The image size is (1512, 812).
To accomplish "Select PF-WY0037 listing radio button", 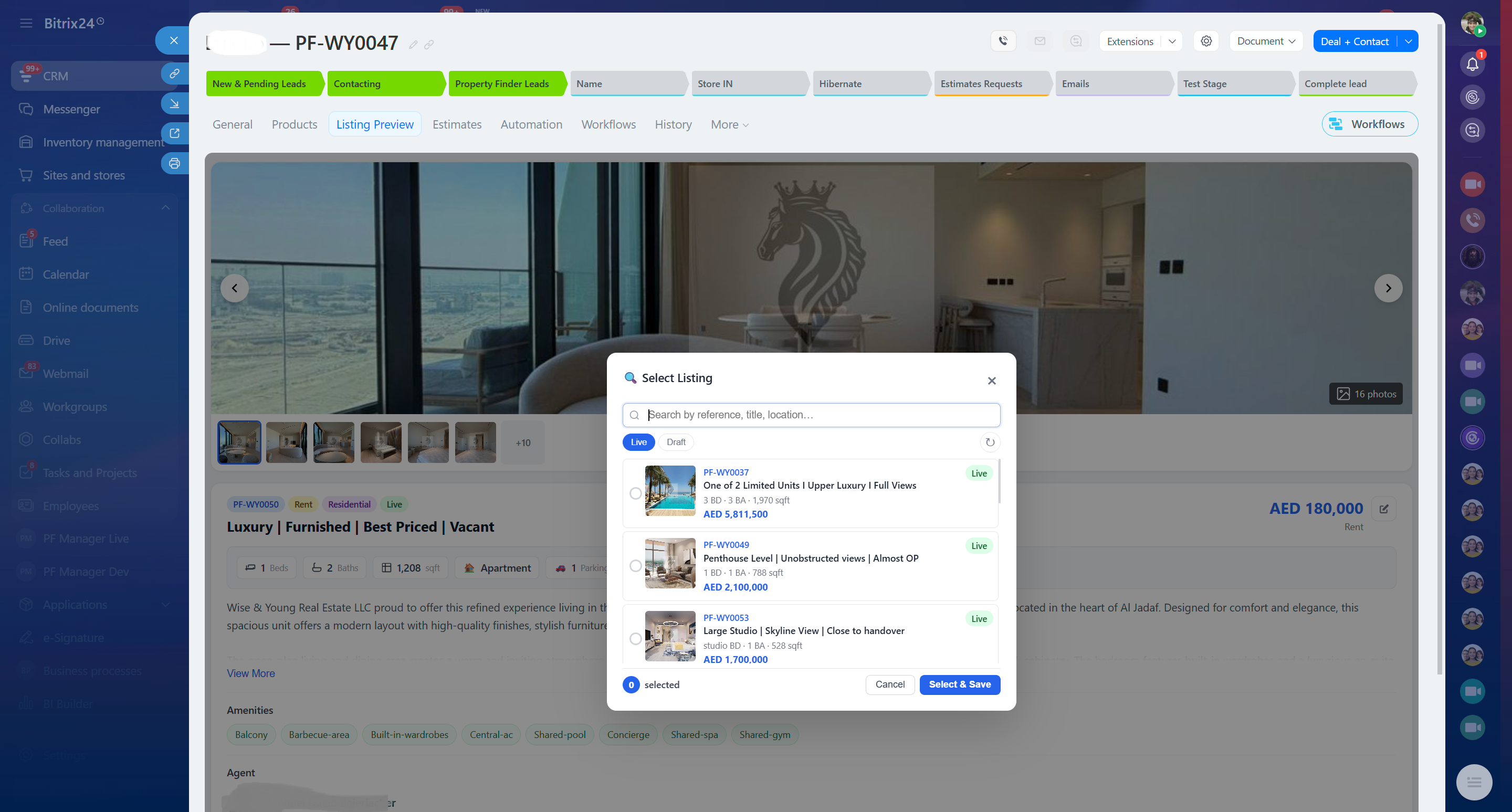I will click(x=635, y=493).
